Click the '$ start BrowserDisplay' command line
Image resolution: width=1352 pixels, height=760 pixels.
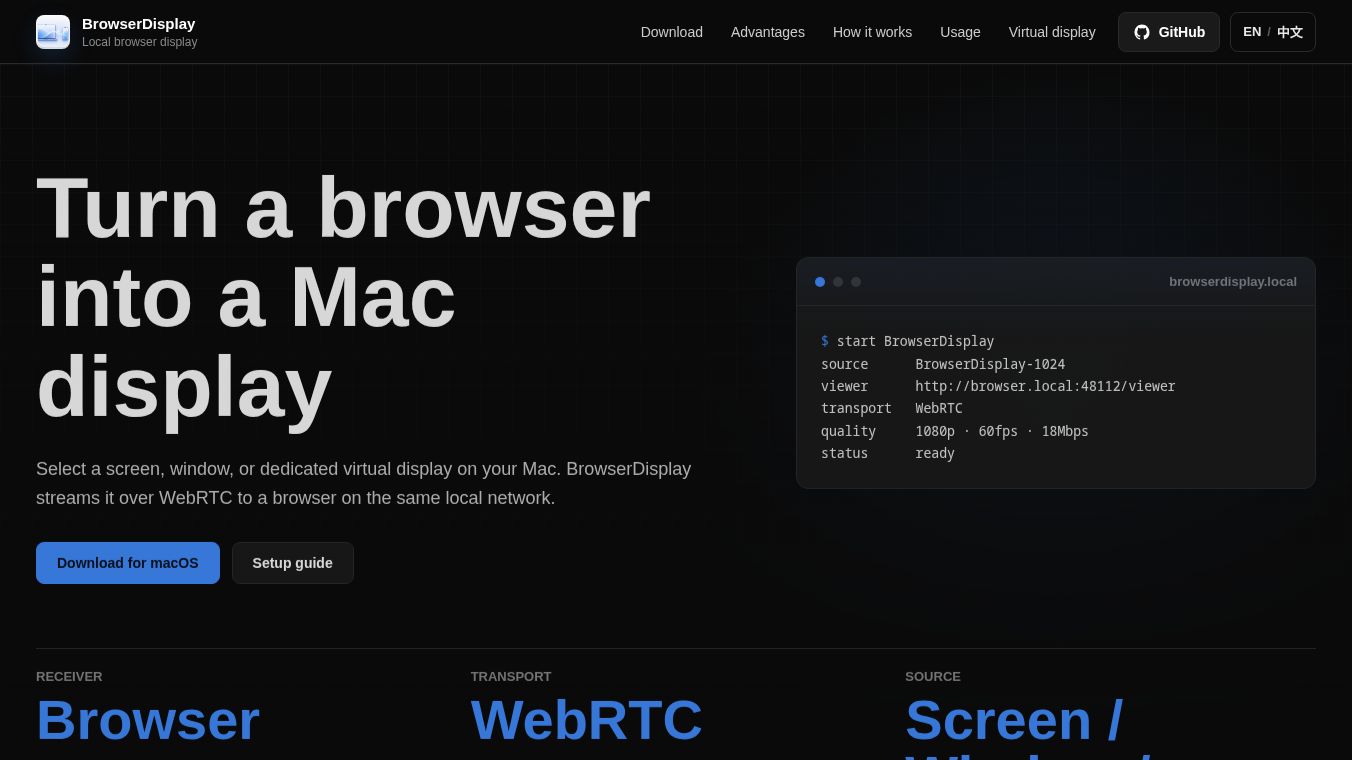coord(908,341)
